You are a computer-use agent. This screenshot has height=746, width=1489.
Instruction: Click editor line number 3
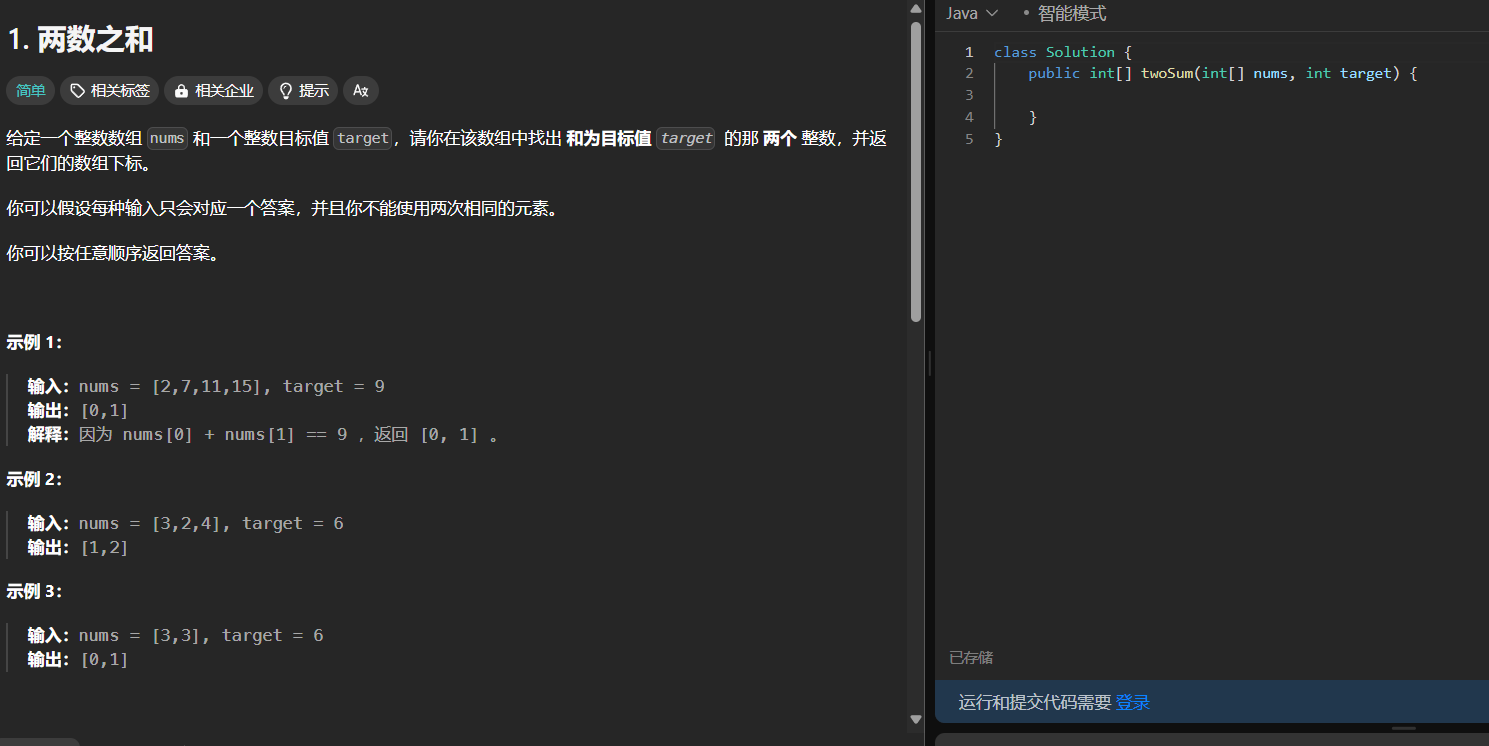[x=969, y=95]
